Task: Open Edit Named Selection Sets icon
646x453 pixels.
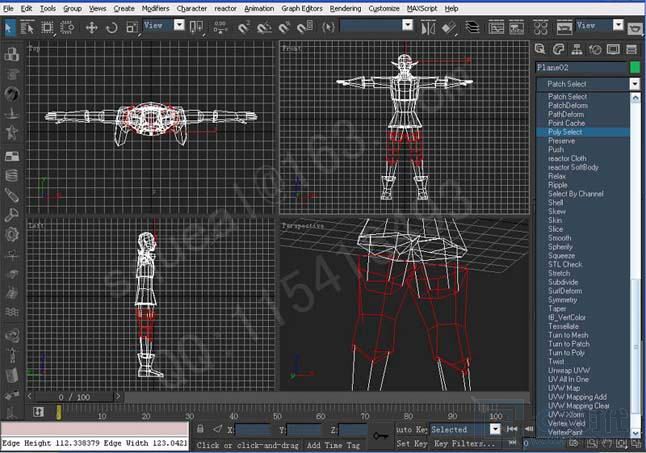Action: [x=328, y=28]
